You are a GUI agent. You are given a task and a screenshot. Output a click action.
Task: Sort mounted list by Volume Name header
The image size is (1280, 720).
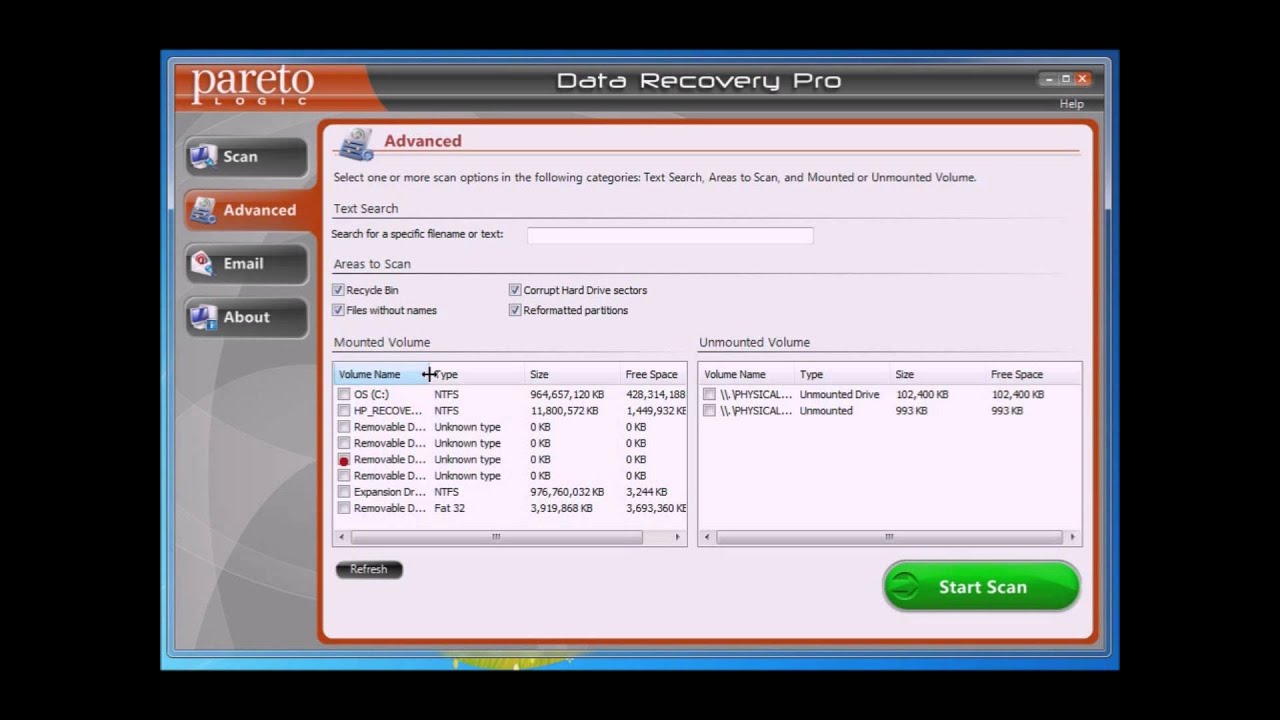tap(381, 374)
